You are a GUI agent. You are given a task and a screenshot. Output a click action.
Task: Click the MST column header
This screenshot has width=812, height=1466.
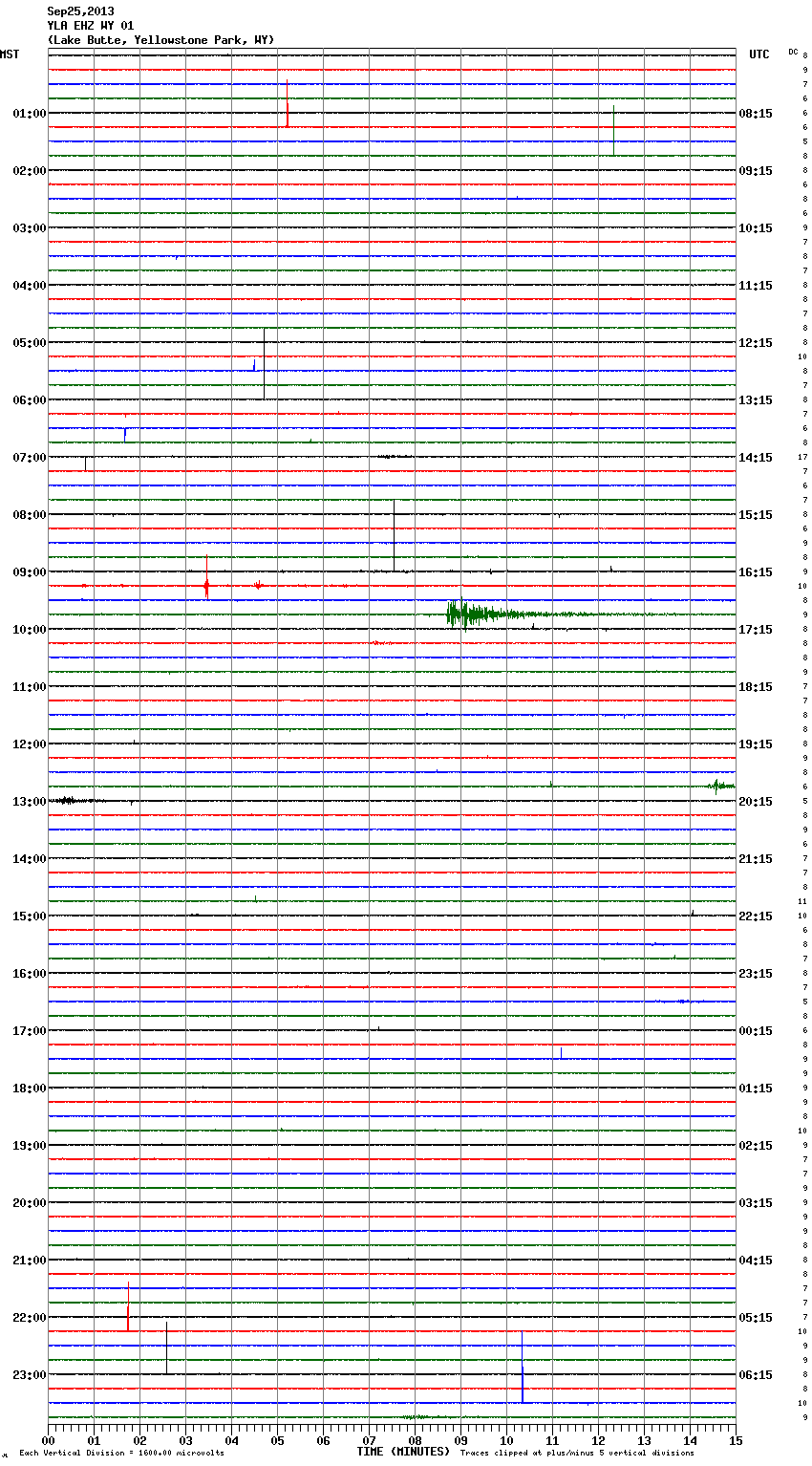coord(10,54)
